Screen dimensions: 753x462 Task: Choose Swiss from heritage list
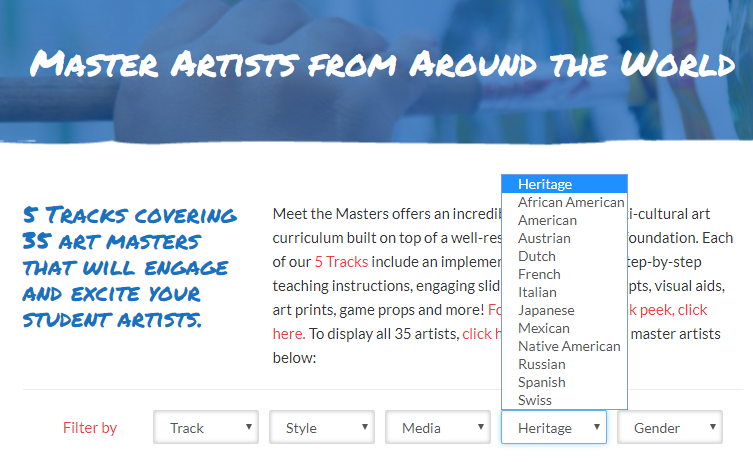point(564,400)
